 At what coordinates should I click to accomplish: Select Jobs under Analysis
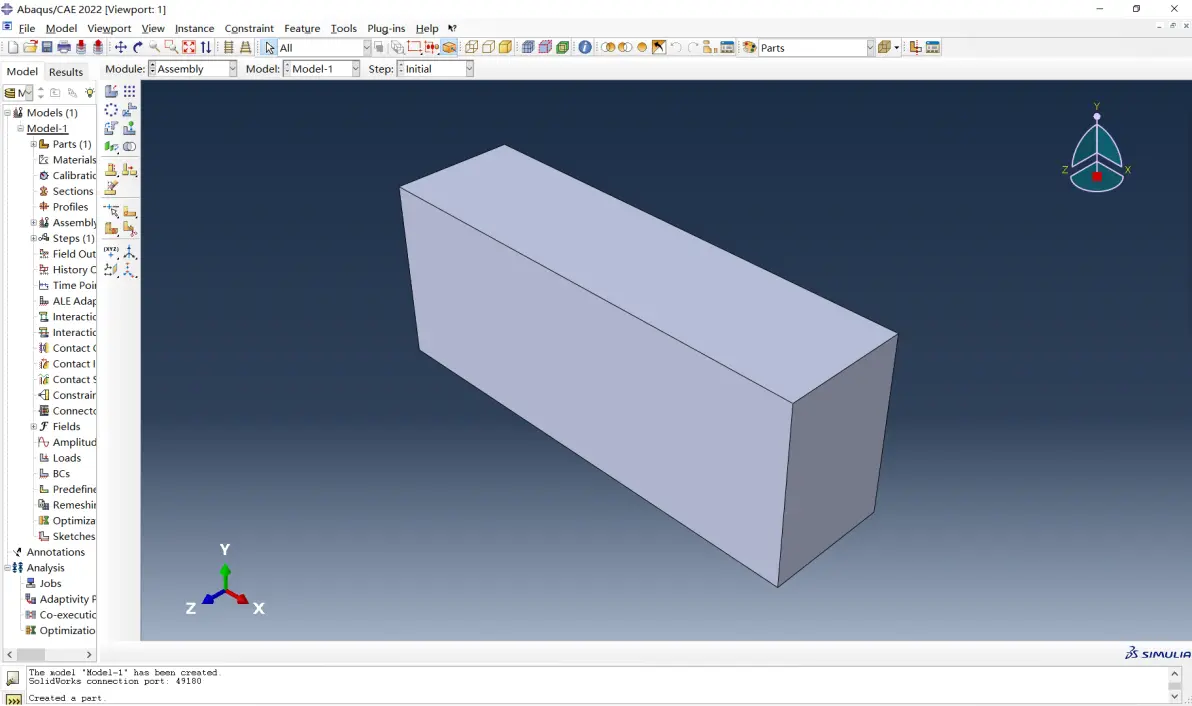[50, 584]
